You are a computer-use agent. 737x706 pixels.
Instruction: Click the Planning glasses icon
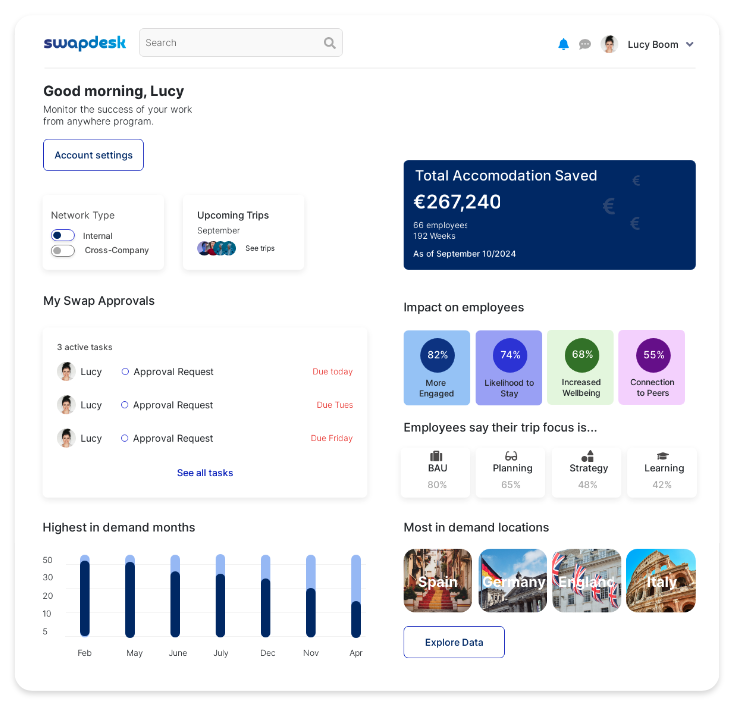511,455
